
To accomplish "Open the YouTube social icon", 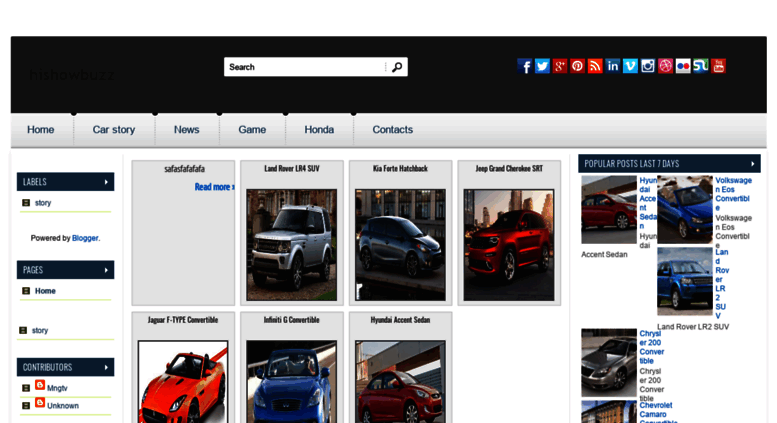I will pyautogui.click(x=719, y=66).
